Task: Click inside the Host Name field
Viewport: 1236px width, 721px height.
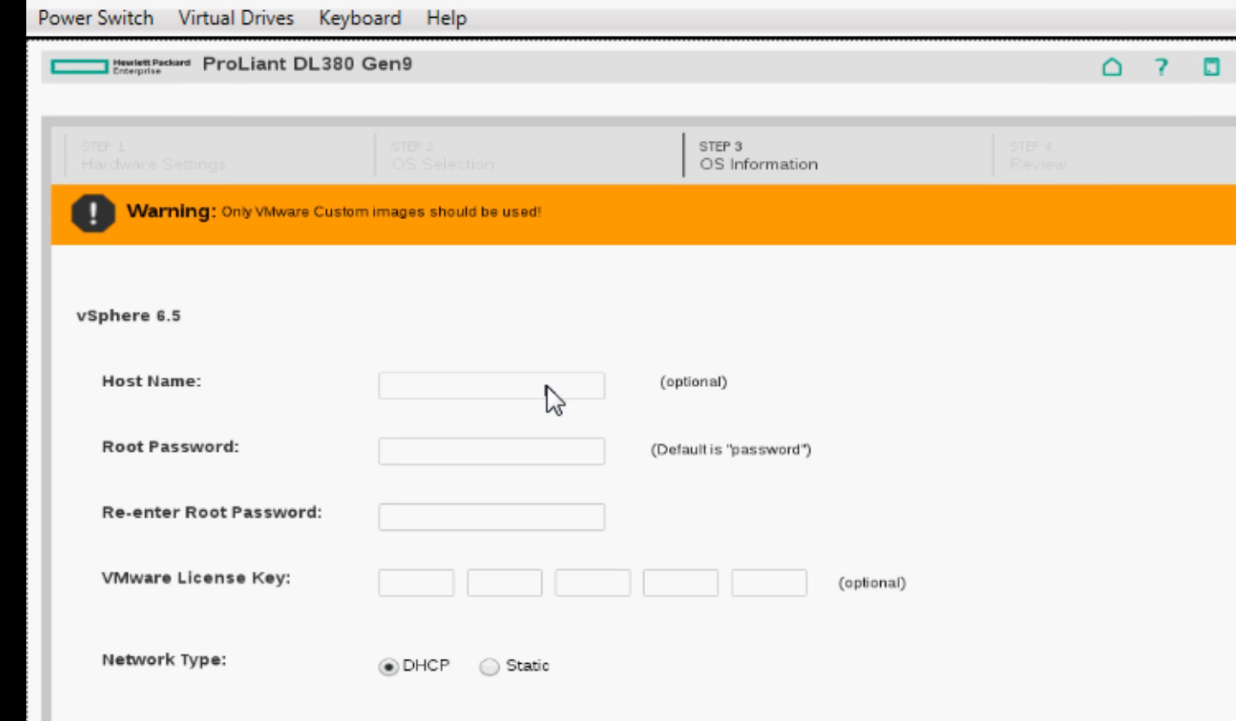Action: pos(491,385)
